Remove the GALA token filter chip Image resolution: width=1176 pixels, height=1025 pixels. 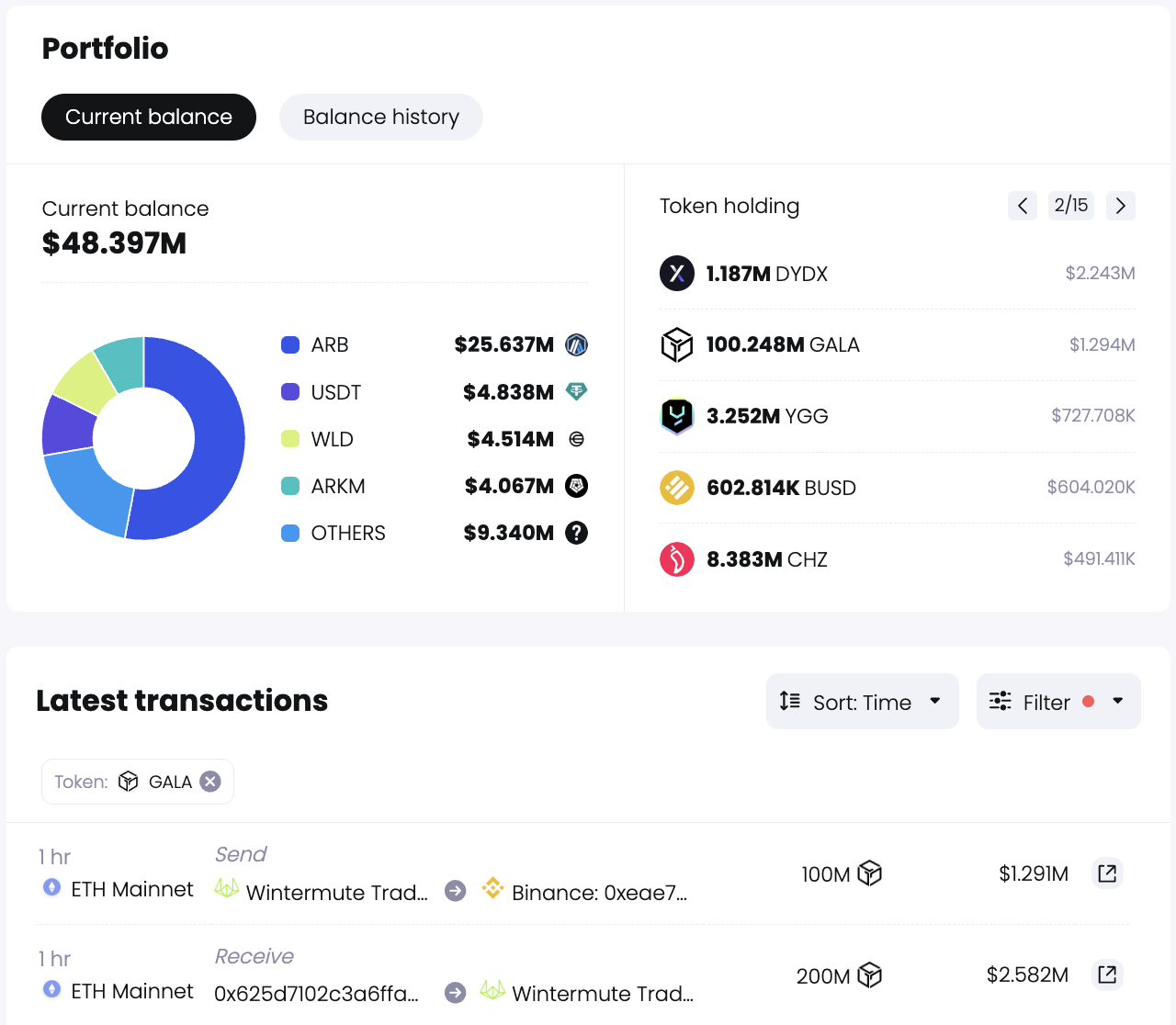tap(209, 782)
